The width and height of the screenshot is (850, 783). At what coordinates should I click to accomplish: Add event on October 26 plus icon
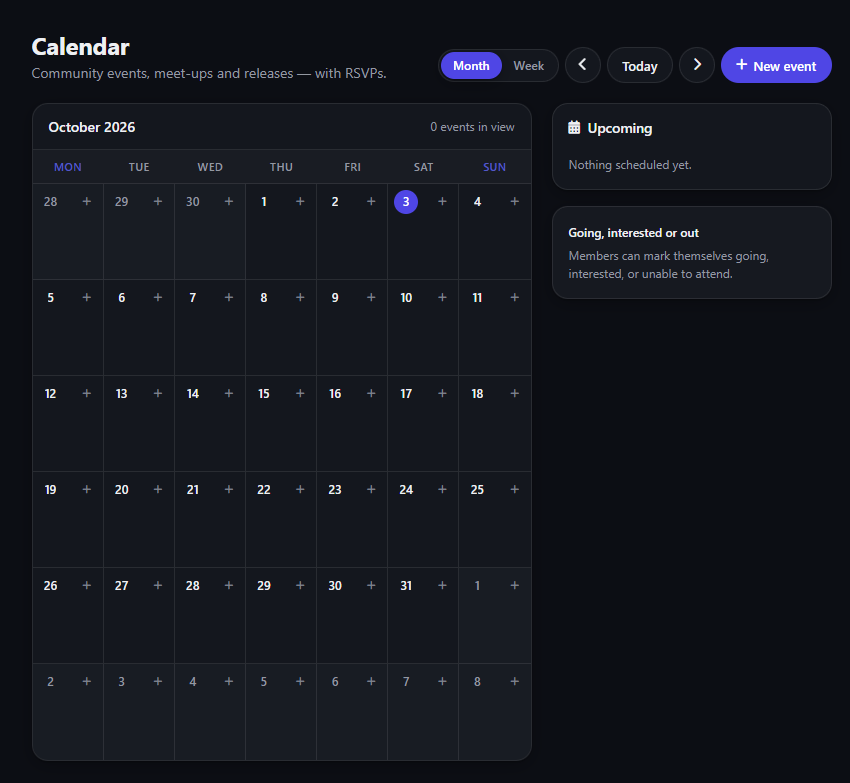pos(87,585)
